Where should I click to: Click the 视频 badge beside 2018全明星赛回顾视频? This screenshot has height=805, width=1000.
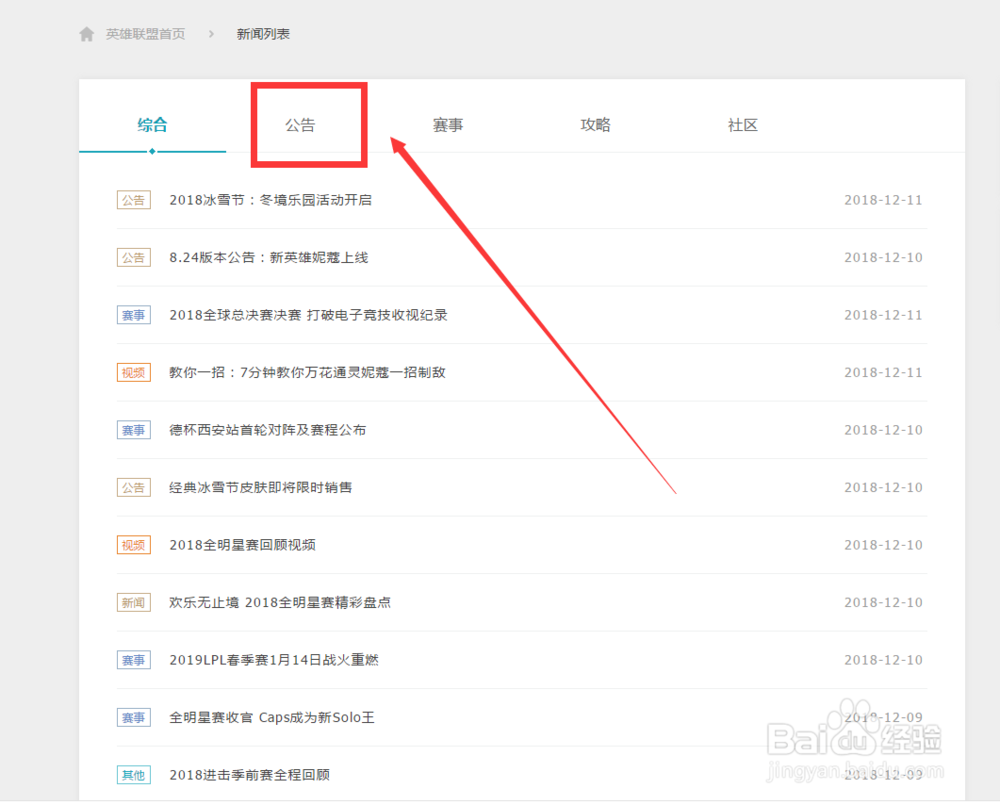pos(133,545)
